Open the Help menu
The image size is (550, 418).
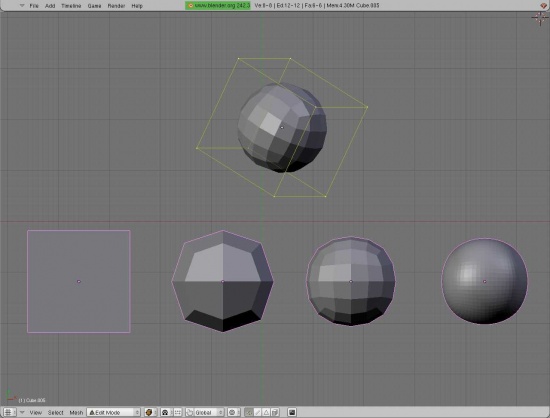point(137,6)
